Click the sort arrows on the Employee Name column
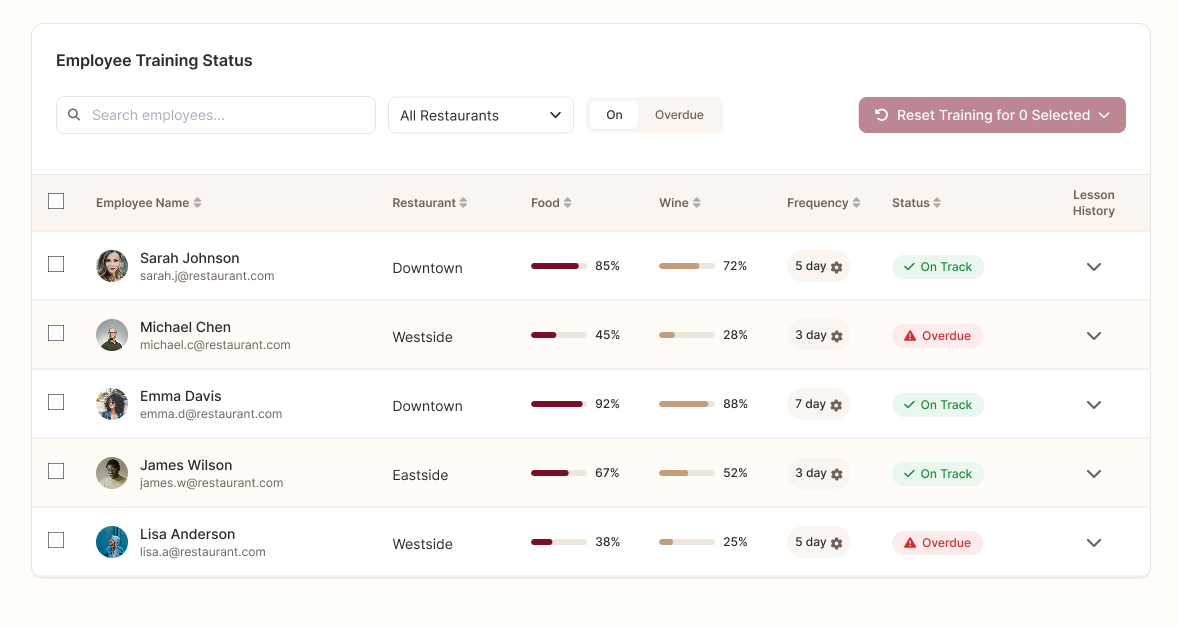The height and width of the screenshot is (626, 1178). point(197,202)
